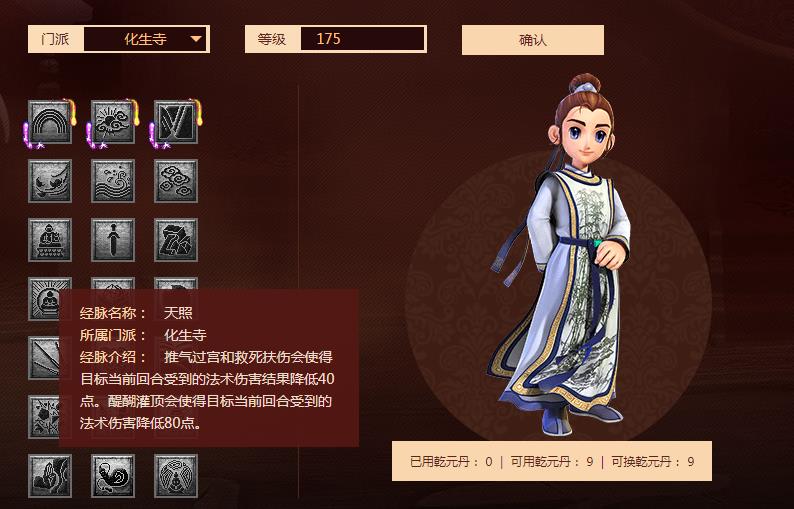The height and width of the screenshot is (509, 794).
Task: Select the seated Buddha lotus skill icon
Action: pyautogui.click(x=50, y=240)
